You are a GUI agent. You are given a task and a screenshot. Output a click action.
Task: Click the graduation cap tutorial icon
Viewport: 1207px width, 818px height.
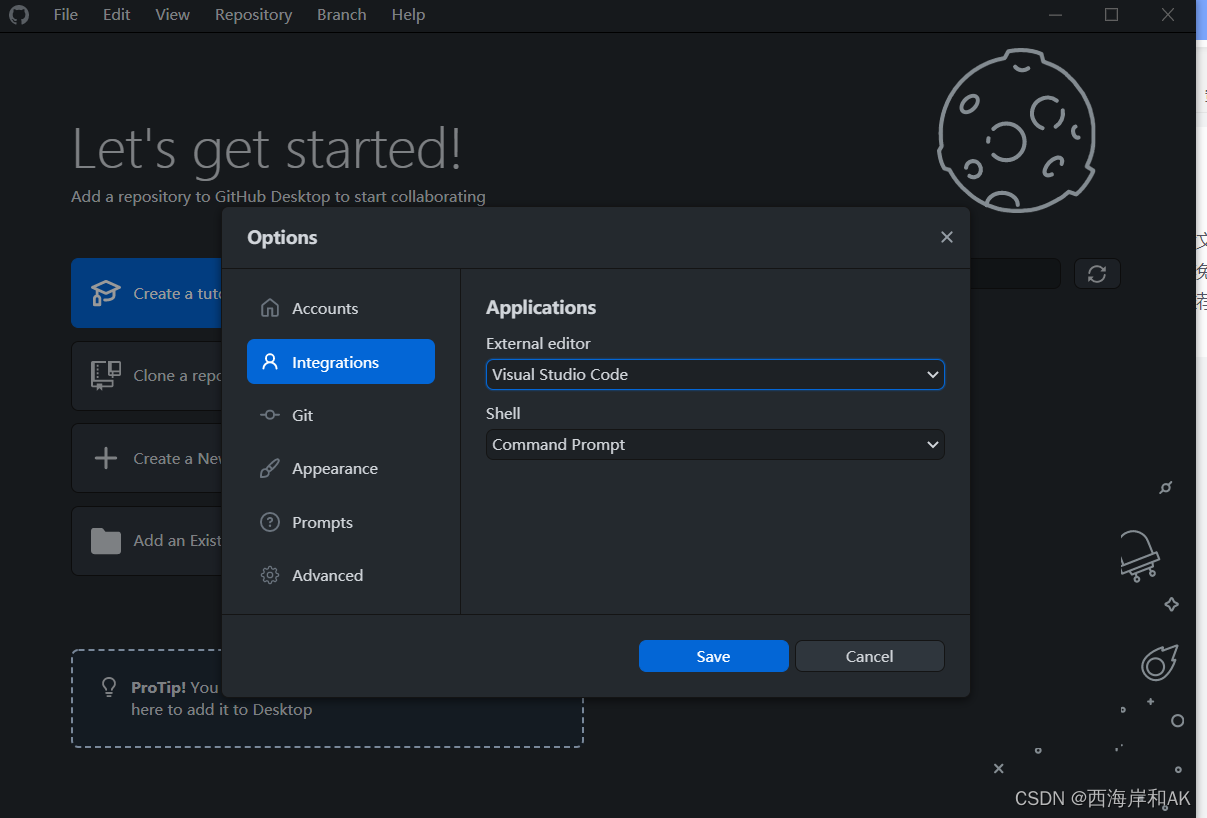(x=106, y=293)
